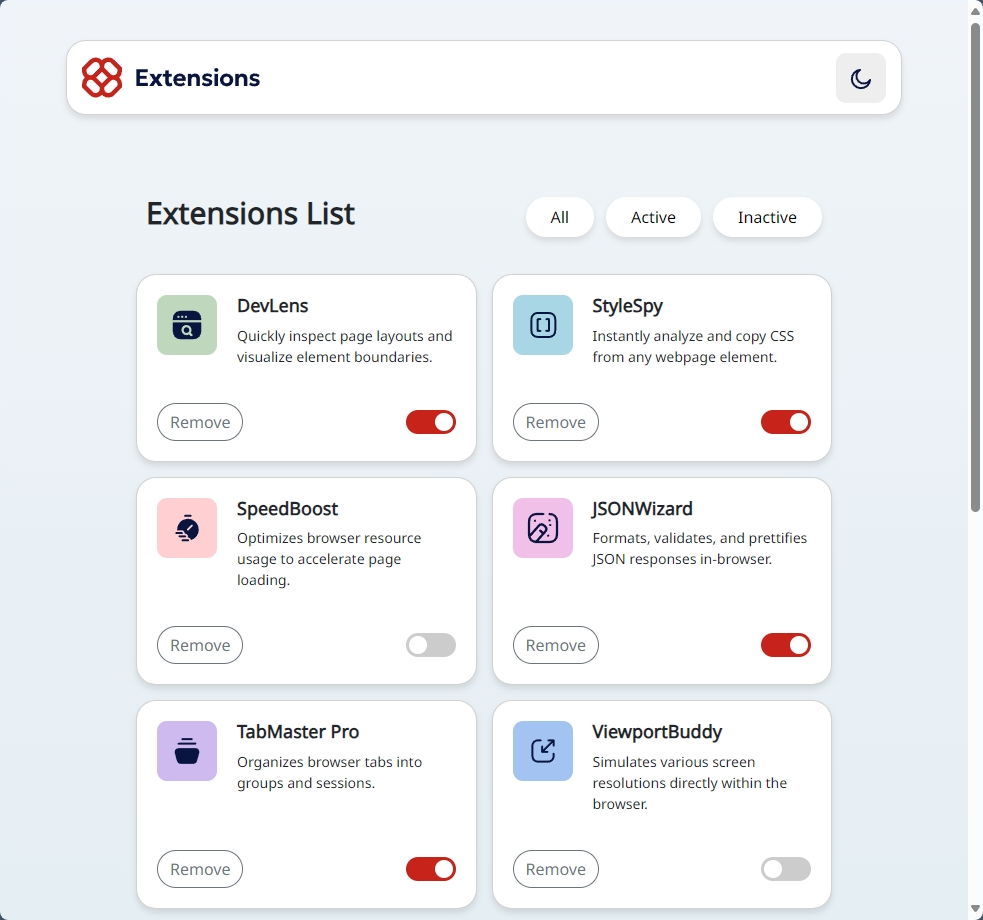The image size is (983, 920).
Task: Remove the DevLens extension
Action: [200, 422]
